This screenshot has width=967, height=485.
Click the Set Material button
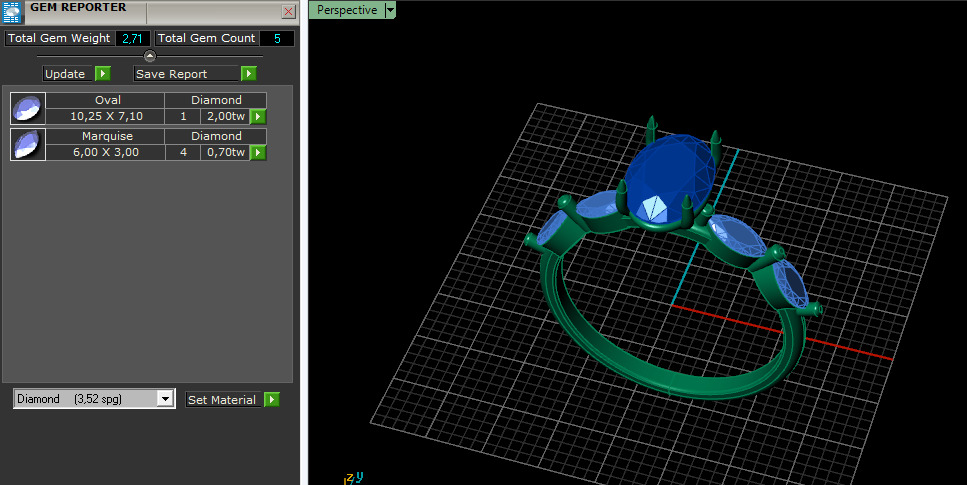coord(223,400)
